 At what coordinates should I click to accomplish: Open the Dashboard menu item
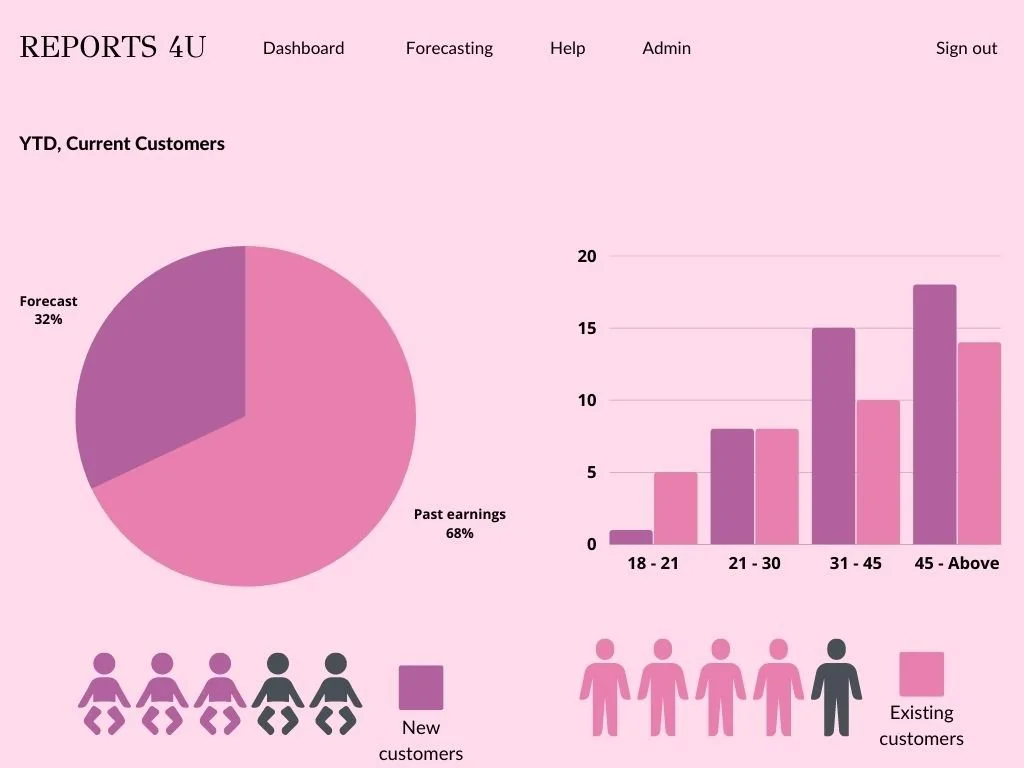tap(303, 48)
